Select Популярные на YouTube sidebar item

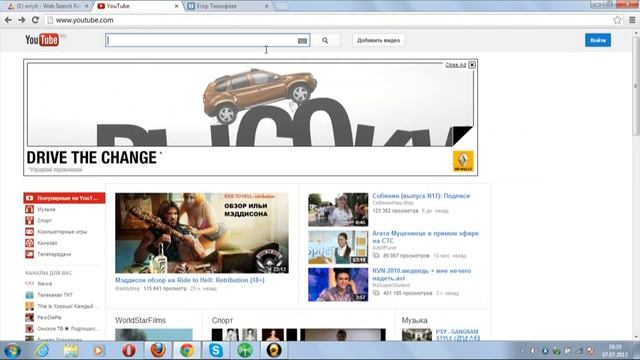point(64,198)
